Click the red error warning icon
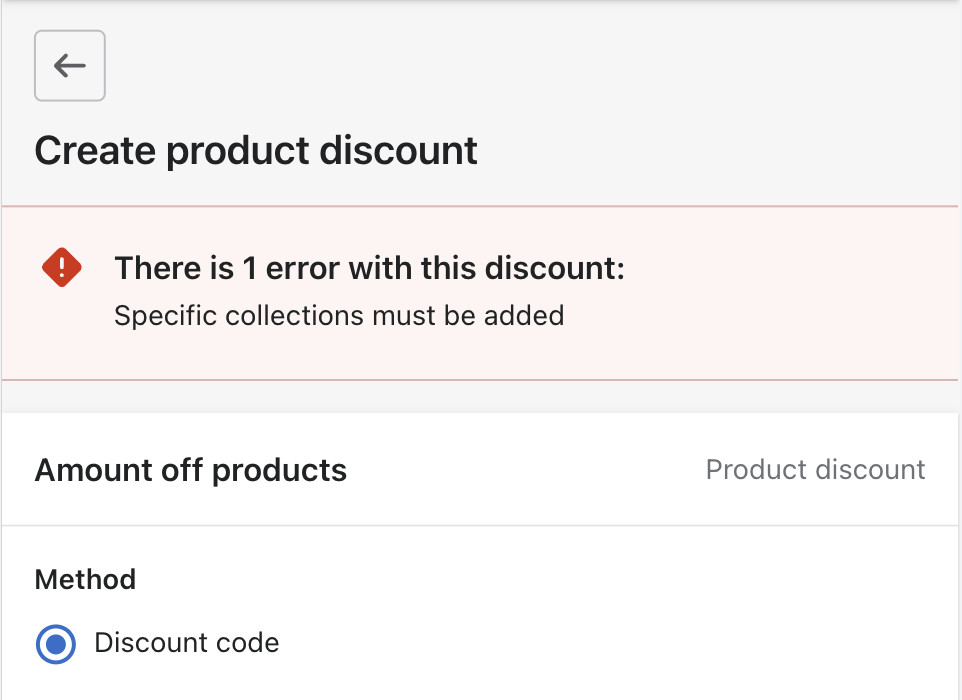Viewport: 962px width, 700px height. [62, 267]
